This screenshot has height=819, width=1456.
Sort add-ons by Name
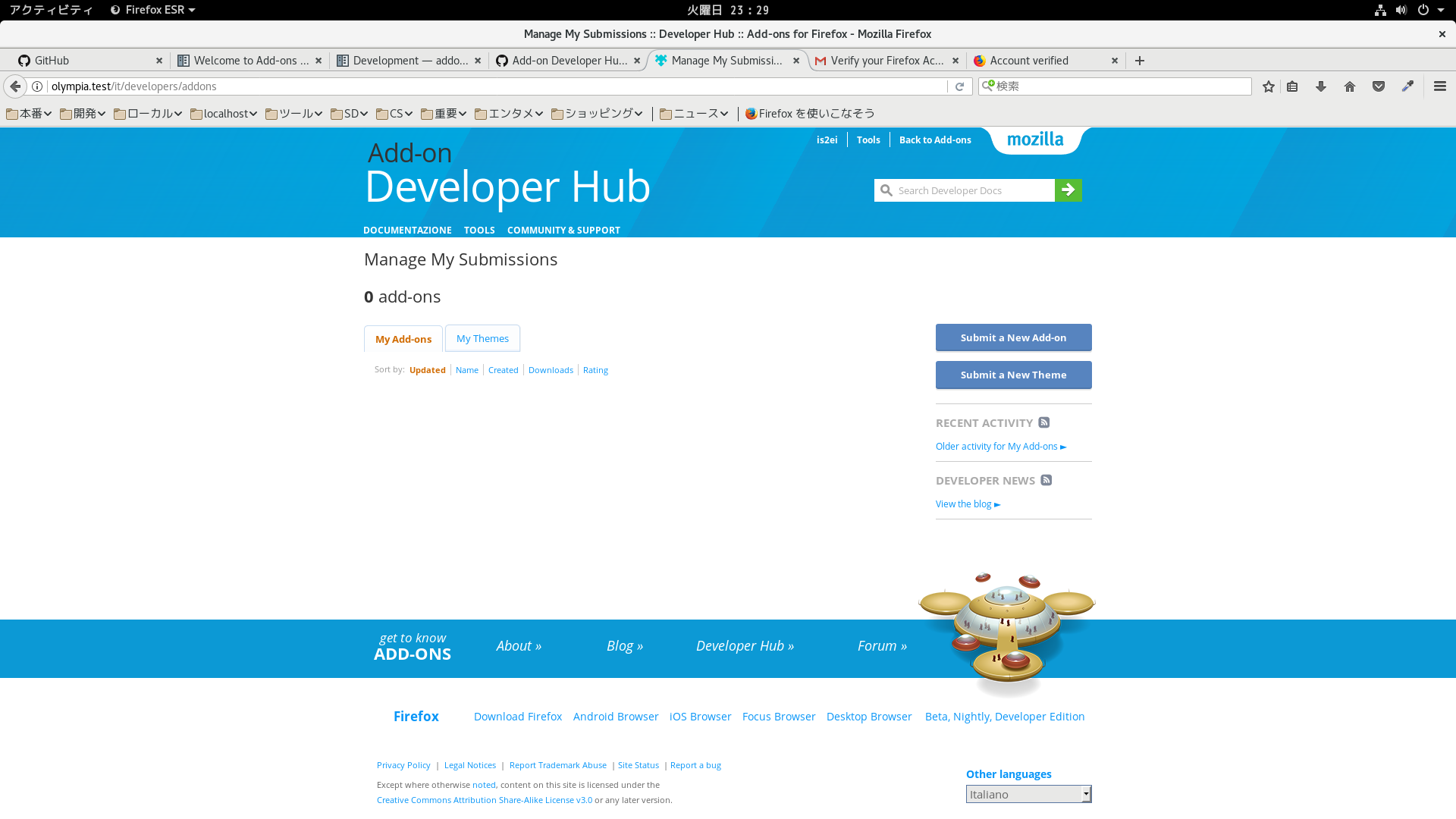pos(467,370)
